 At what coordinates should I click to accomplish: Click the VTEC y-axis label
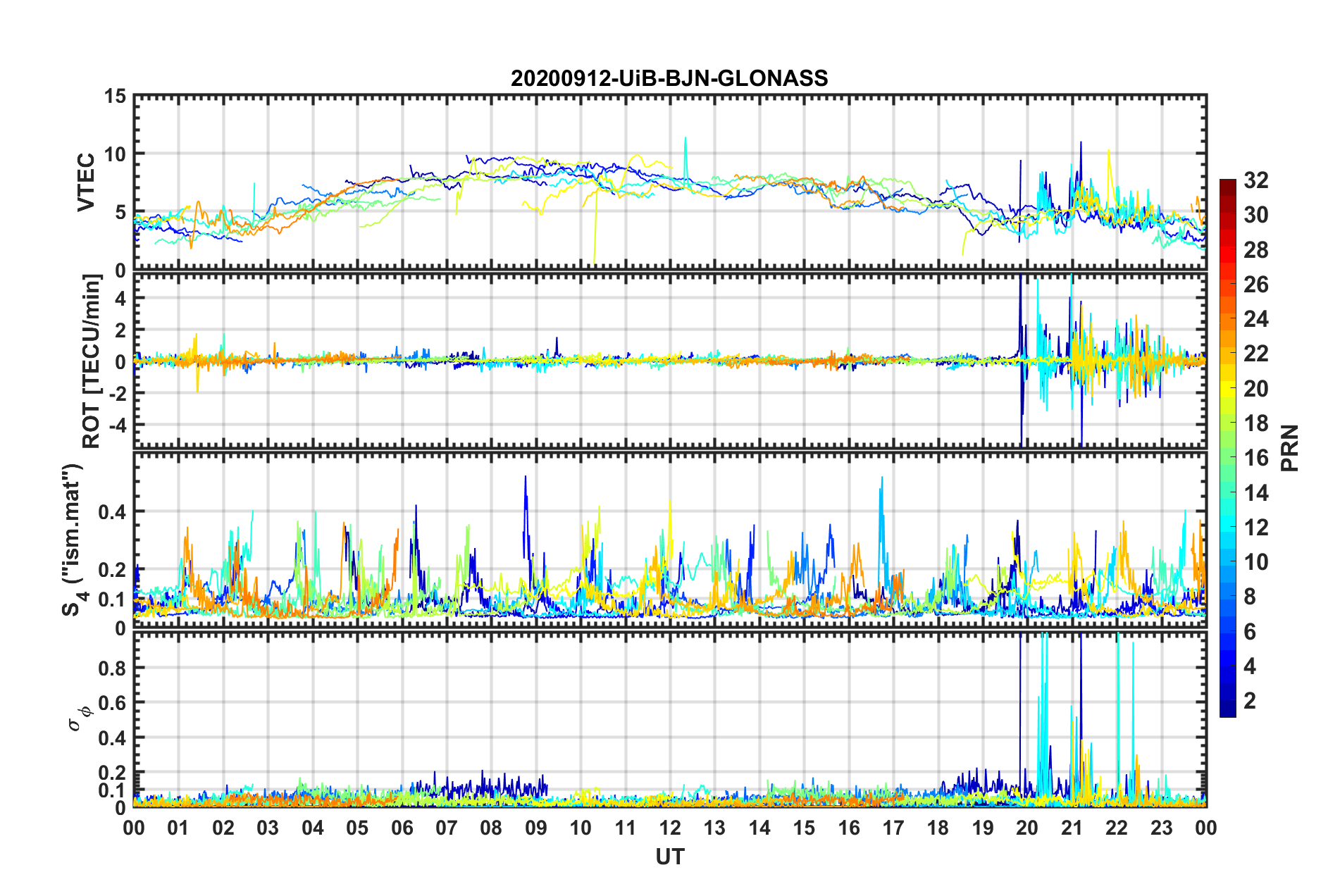pos(86,182)
